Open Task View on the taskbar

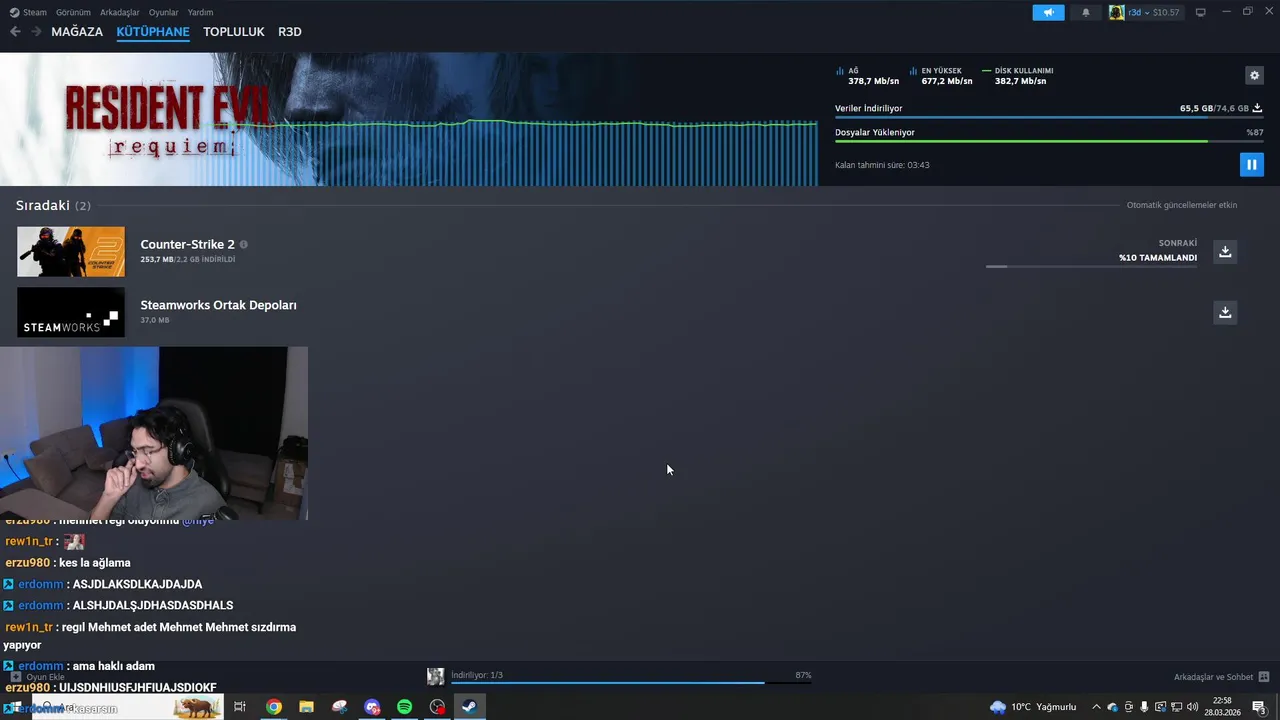[x=240, y=707]
